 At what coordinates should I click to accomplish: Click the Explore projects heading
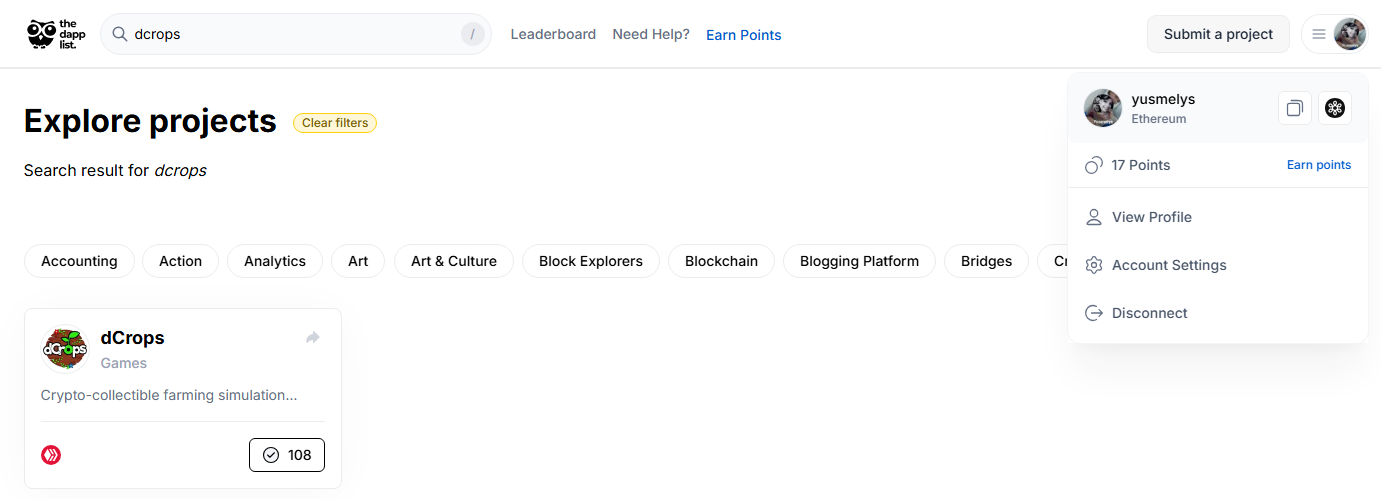(x=150, y=121)
